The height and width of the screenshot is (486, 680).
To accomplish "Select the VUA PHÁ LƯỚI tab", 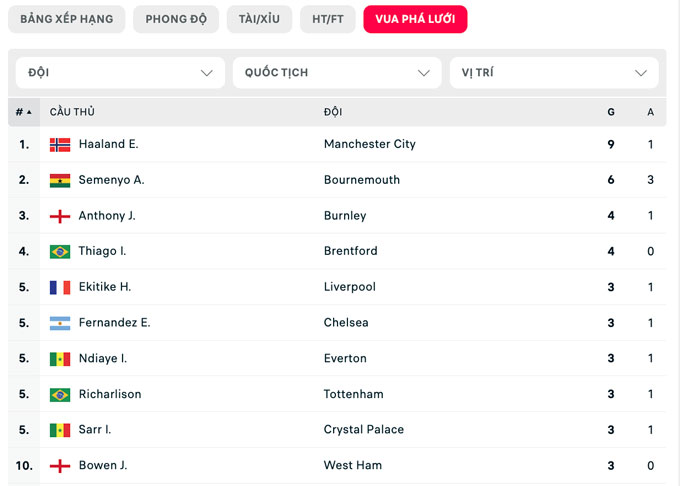I will point(415,19).
